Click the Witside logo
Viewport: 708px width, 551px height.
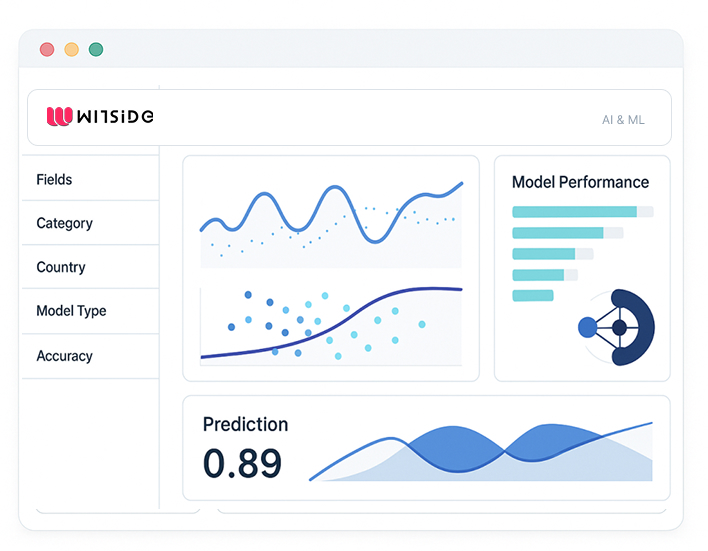(x=100, y=117)
